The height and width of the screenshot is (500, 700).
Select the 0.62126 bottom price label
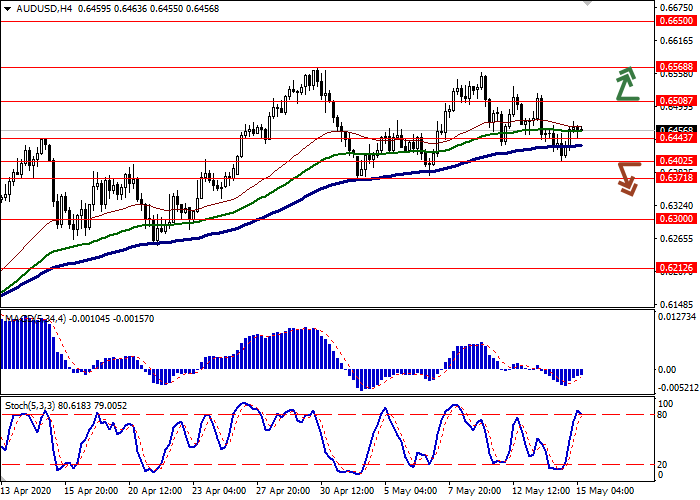coord(676,268)
